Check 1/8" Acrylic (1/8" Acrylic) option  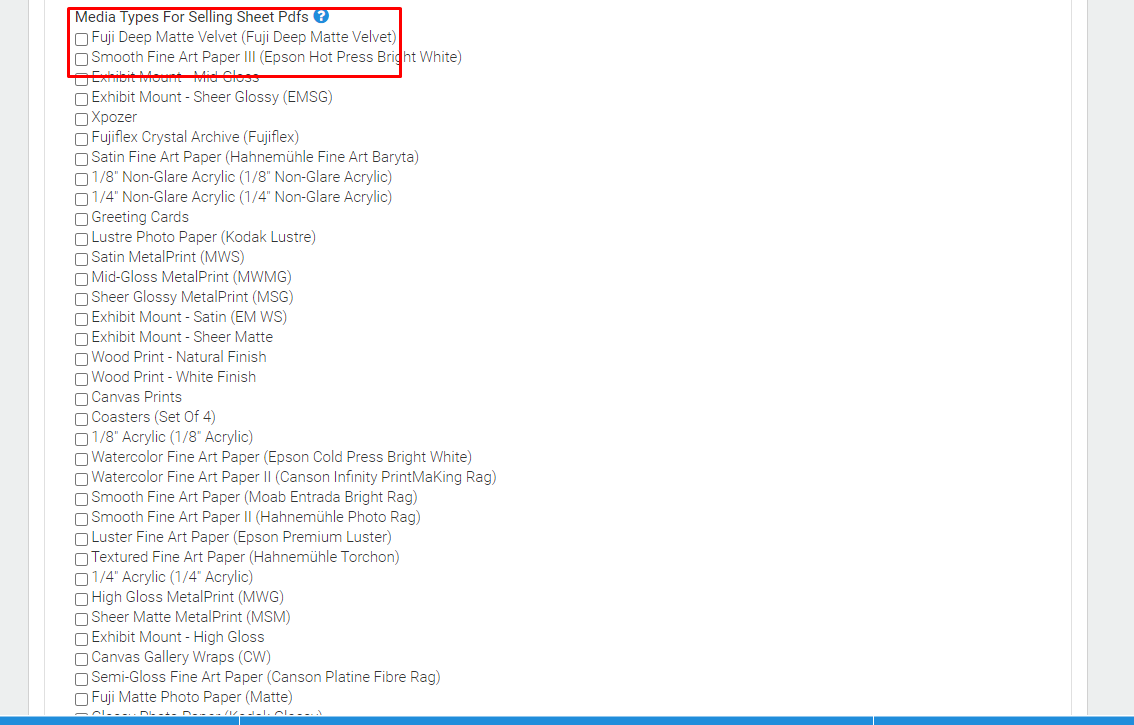(82, 439)
